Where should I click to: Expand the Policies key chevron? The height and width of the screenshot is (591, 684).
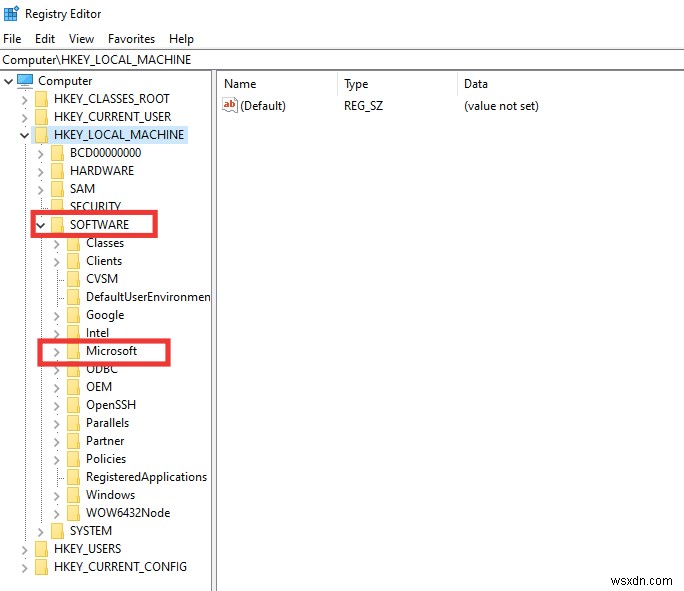pyautogui.click(x=57, y=460)
